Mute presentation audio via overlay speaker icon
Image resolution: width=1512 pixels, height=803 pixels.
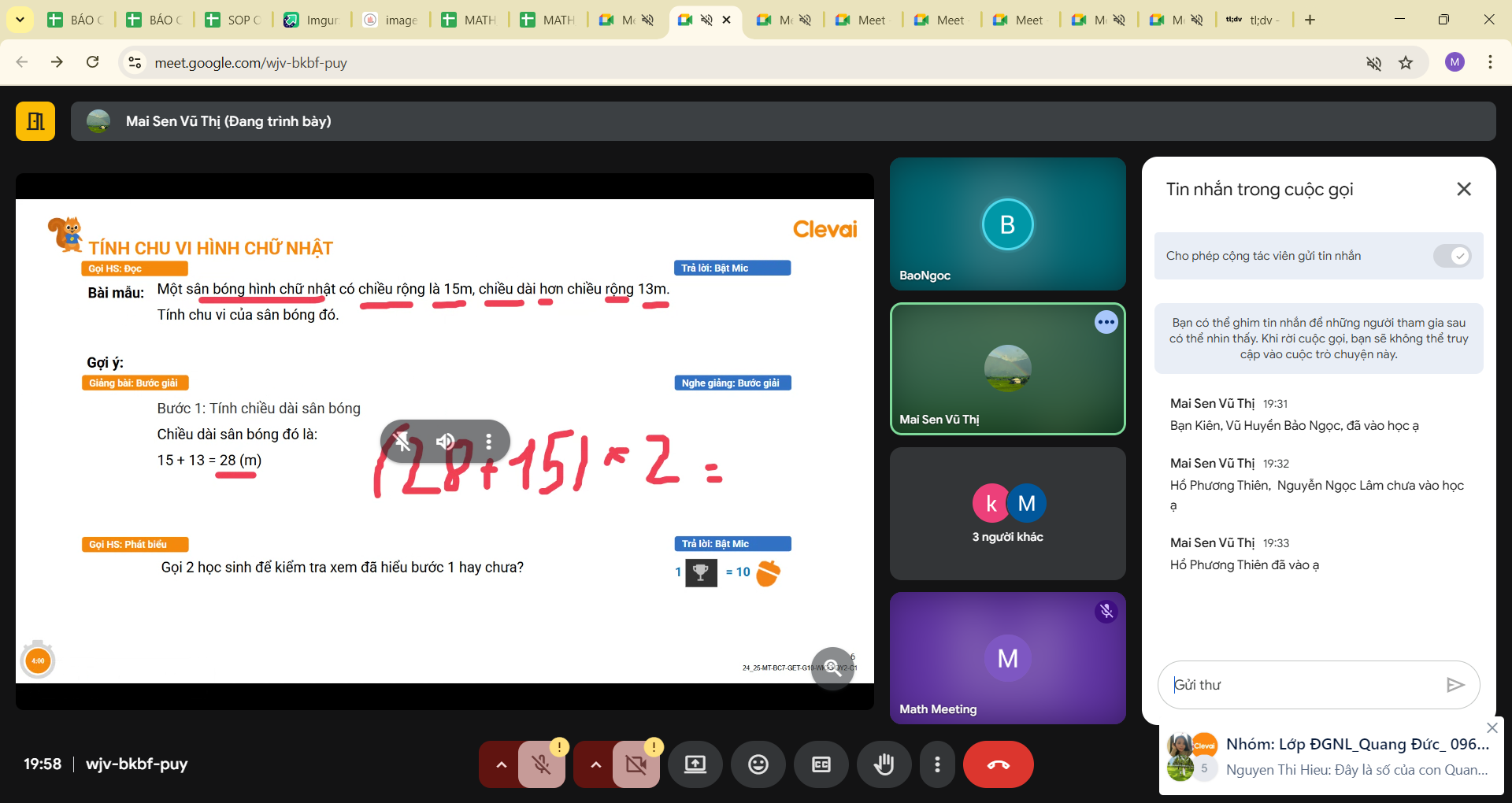pyautogui.click(x=446, y=442)
